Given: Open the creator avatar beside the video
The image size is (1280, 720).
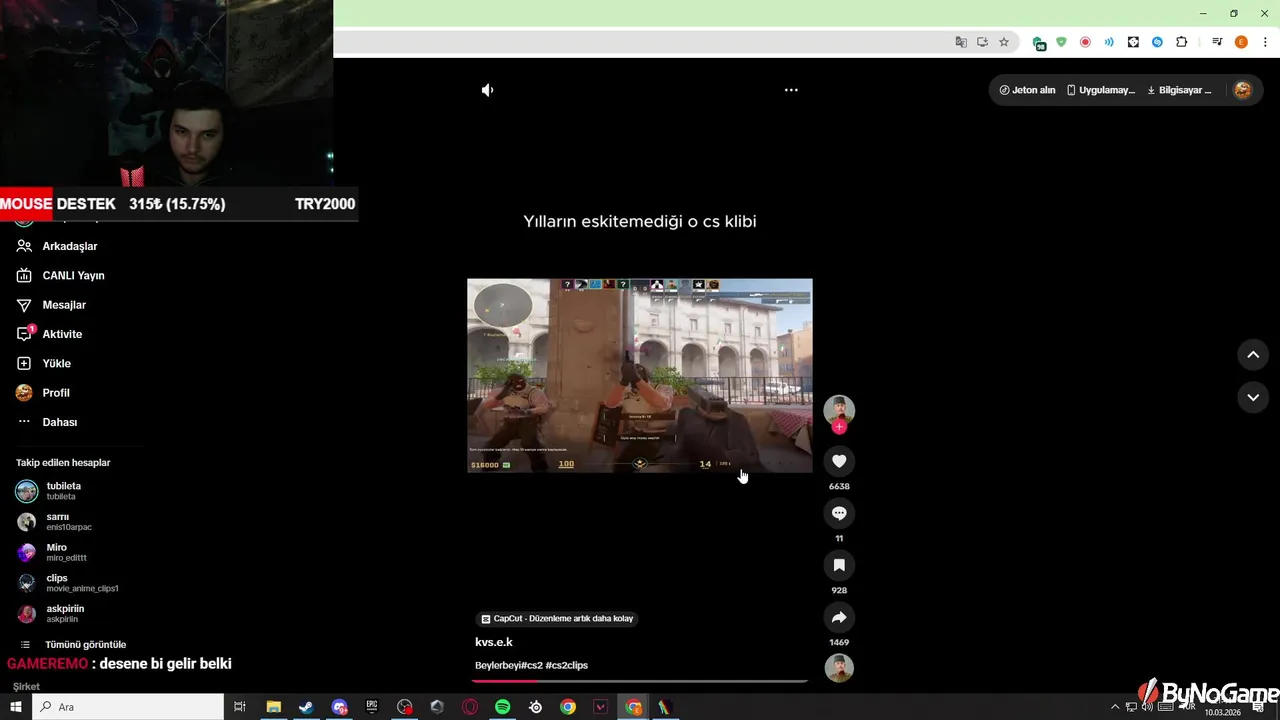Looking at the screenshot, I should coord(839,409).
